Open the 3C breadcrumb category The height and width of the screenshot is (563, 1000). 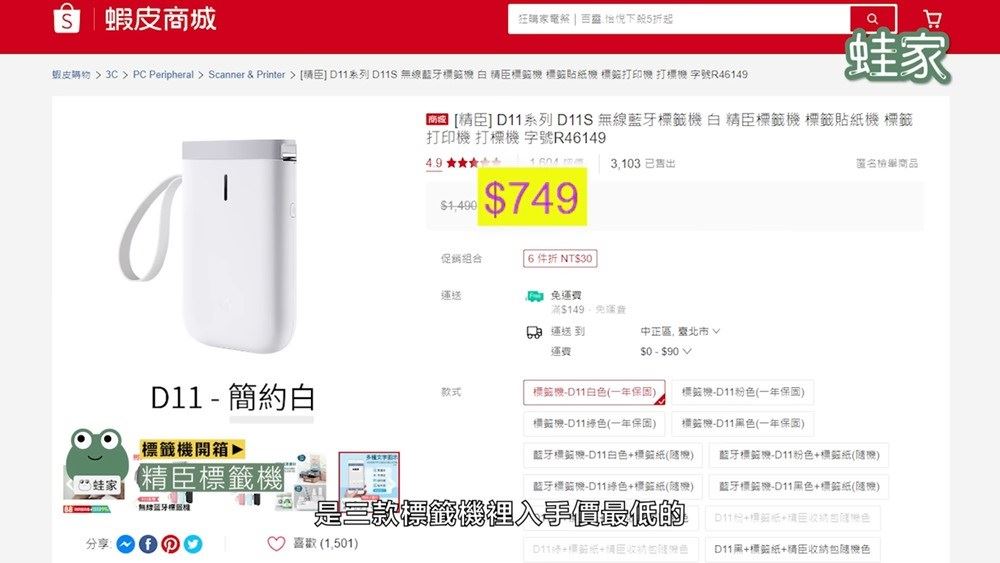(112, 75)
